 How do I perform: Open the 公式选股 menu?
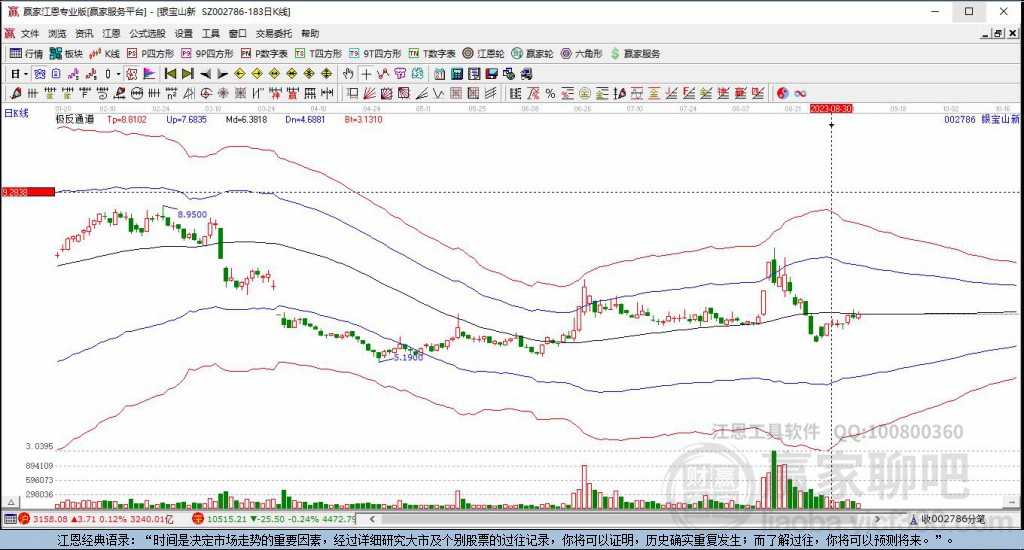click(x=146, y=33)
